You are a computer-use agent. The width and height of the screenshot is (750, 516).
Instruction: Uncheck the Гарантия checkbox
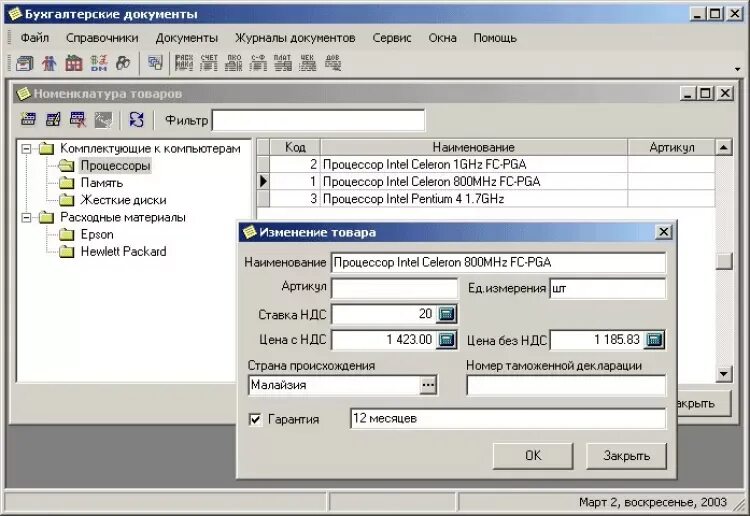[255, 419]
